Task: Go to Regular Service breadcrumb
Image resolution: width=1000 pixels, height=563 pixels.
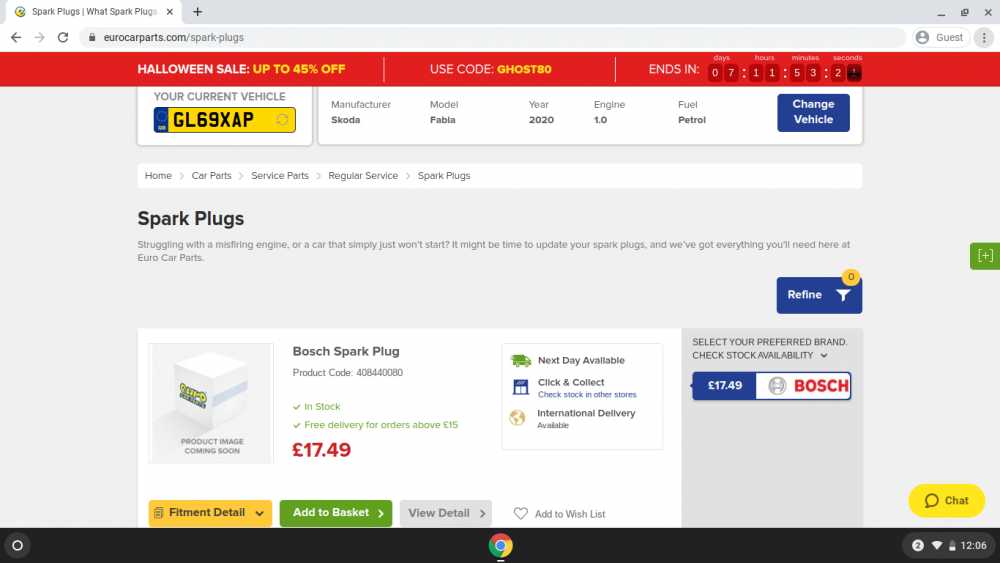Action: (x=363, y=175)
